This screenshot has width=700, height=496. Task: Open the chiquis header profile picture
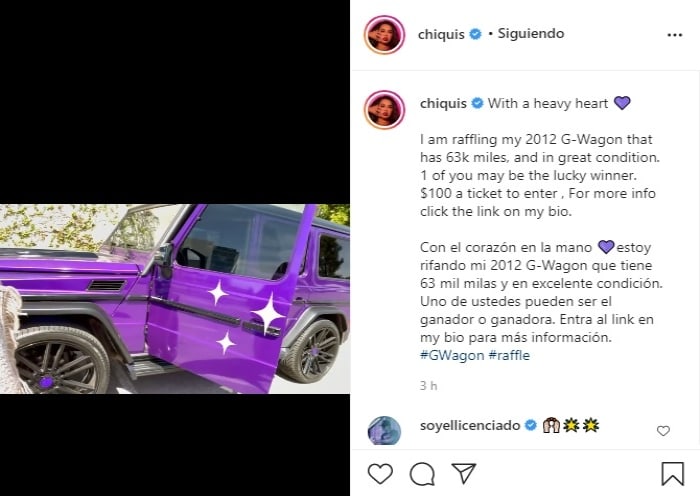[384, 35]
